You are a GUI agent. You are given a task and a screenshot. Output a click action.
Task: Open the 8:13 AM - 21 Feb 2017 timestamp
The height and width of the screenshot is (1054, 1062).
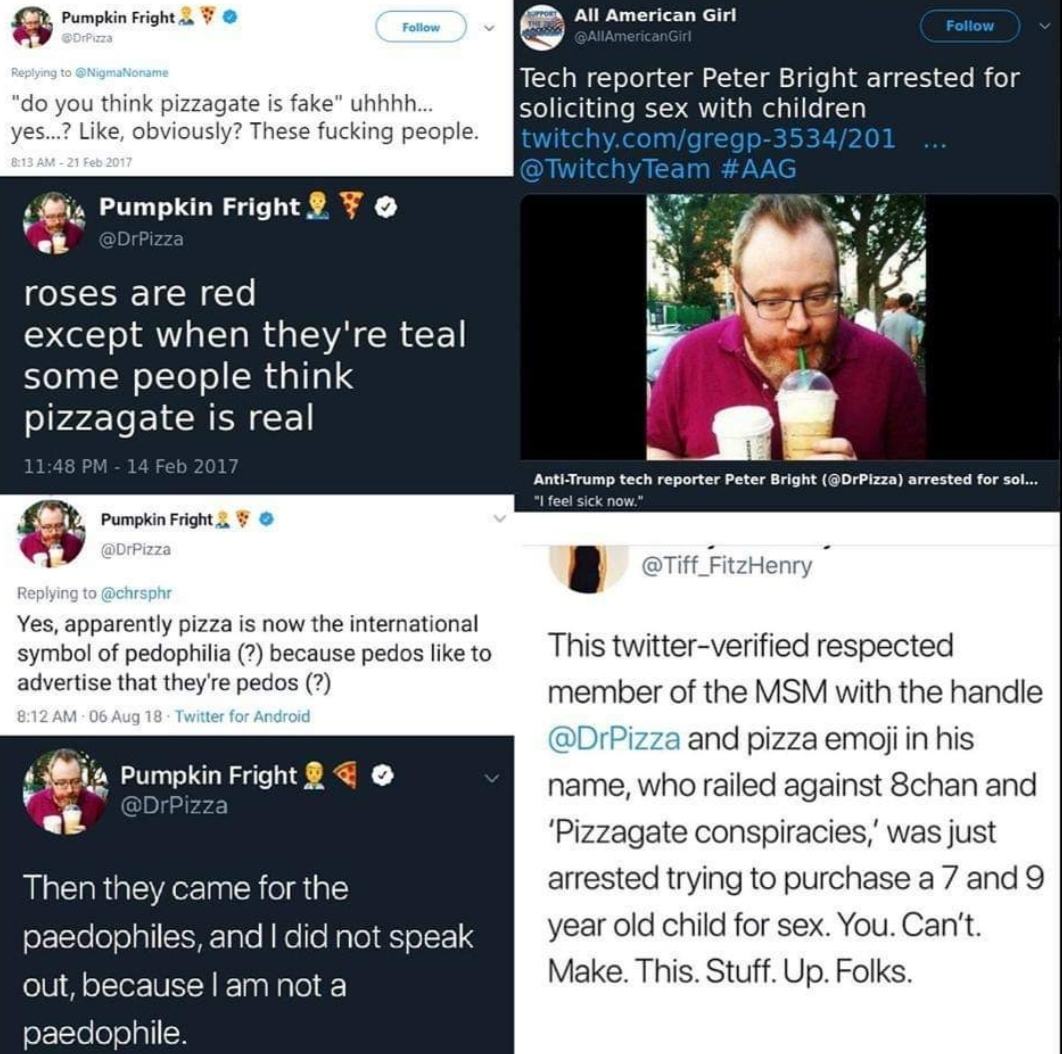[x=71, y=162]
